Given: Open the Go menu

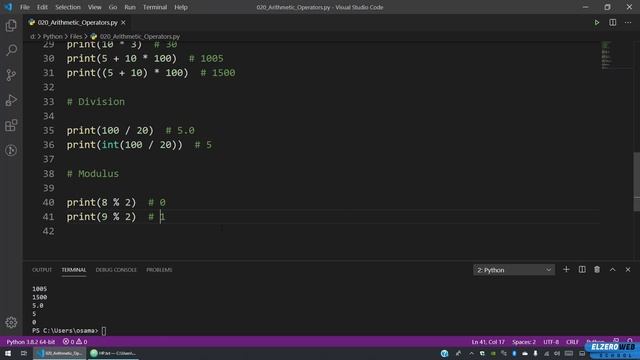Looking at the screenshot, I should [113, 7].
